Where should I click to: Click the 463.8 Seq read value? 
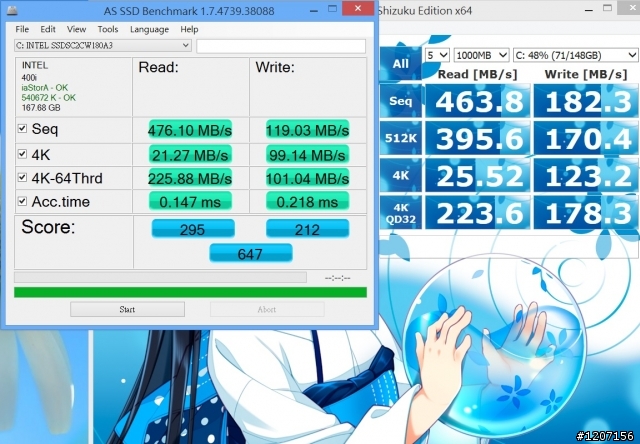coord(478,101)
